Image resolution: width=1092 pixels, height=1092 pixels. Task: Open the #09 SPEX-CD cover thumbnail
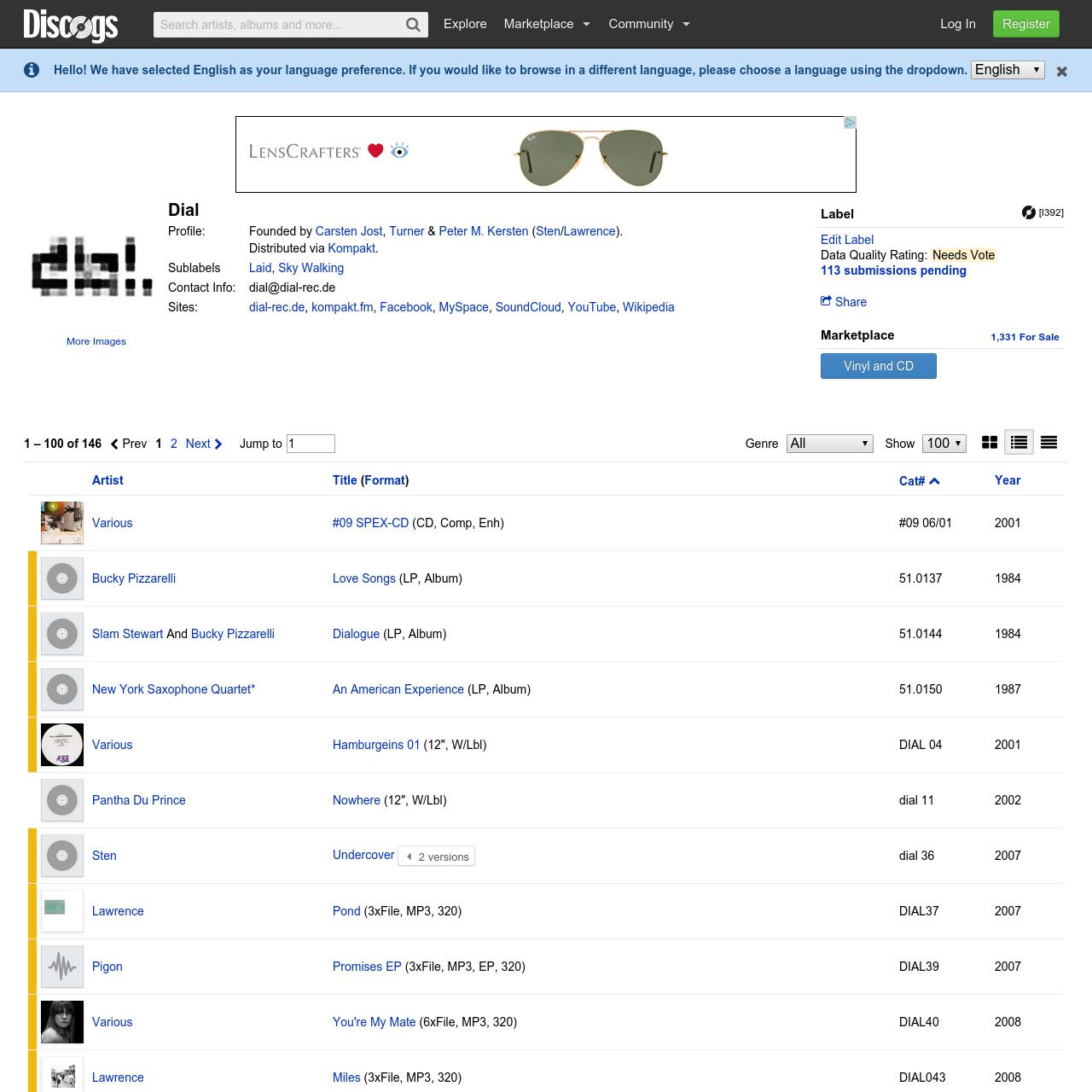coord(62,523)
